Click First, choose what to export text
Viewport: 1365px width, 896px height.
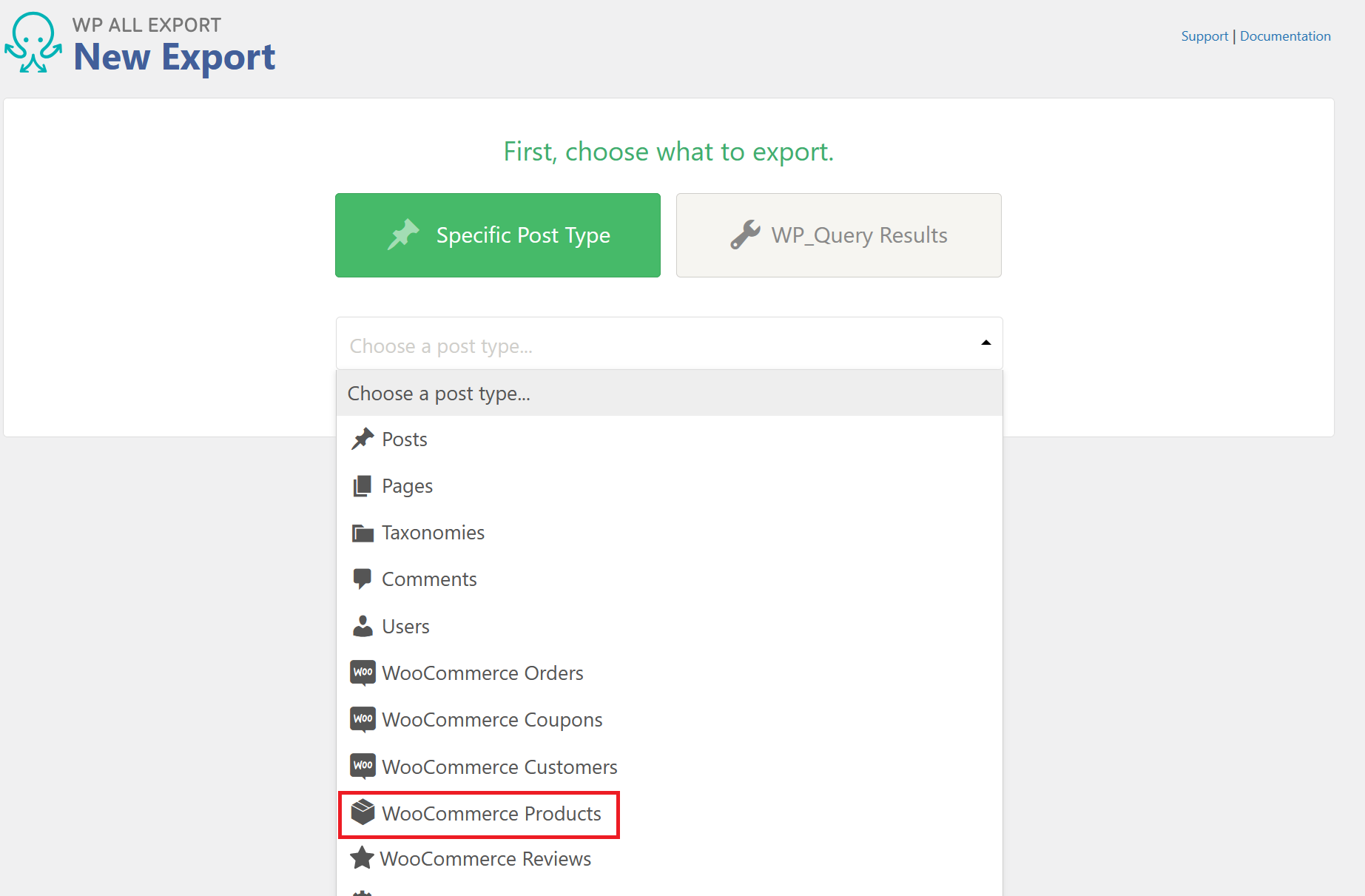[669, 152]
